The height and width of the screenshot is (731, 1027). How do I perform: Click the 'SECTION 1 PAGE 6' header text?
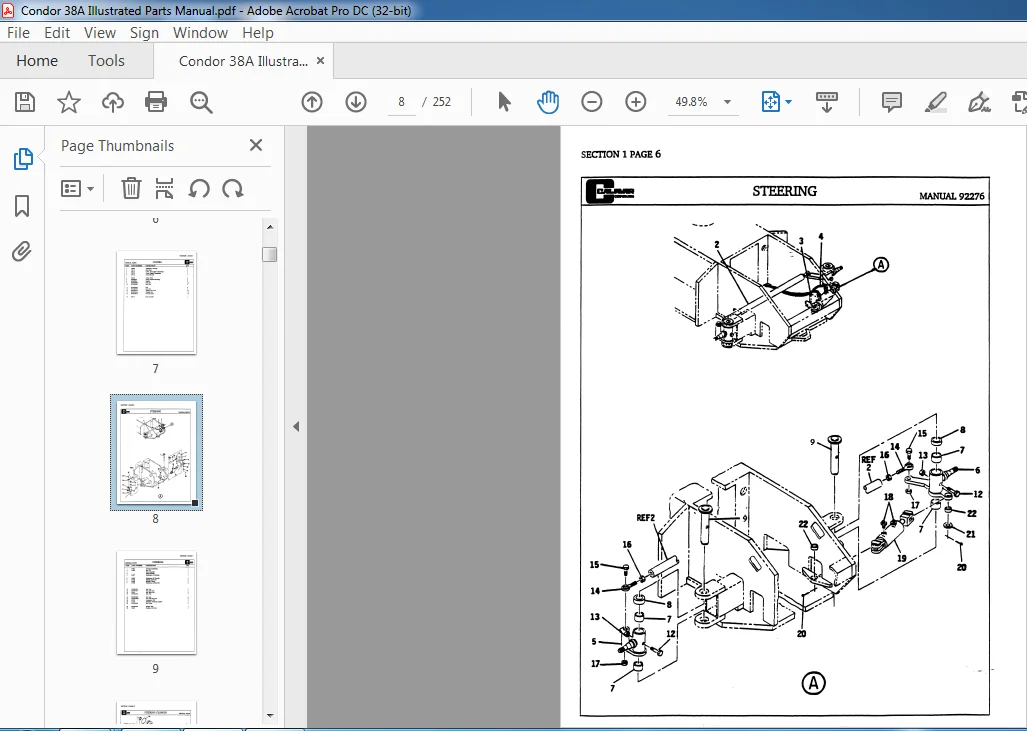tap(621, 154)
